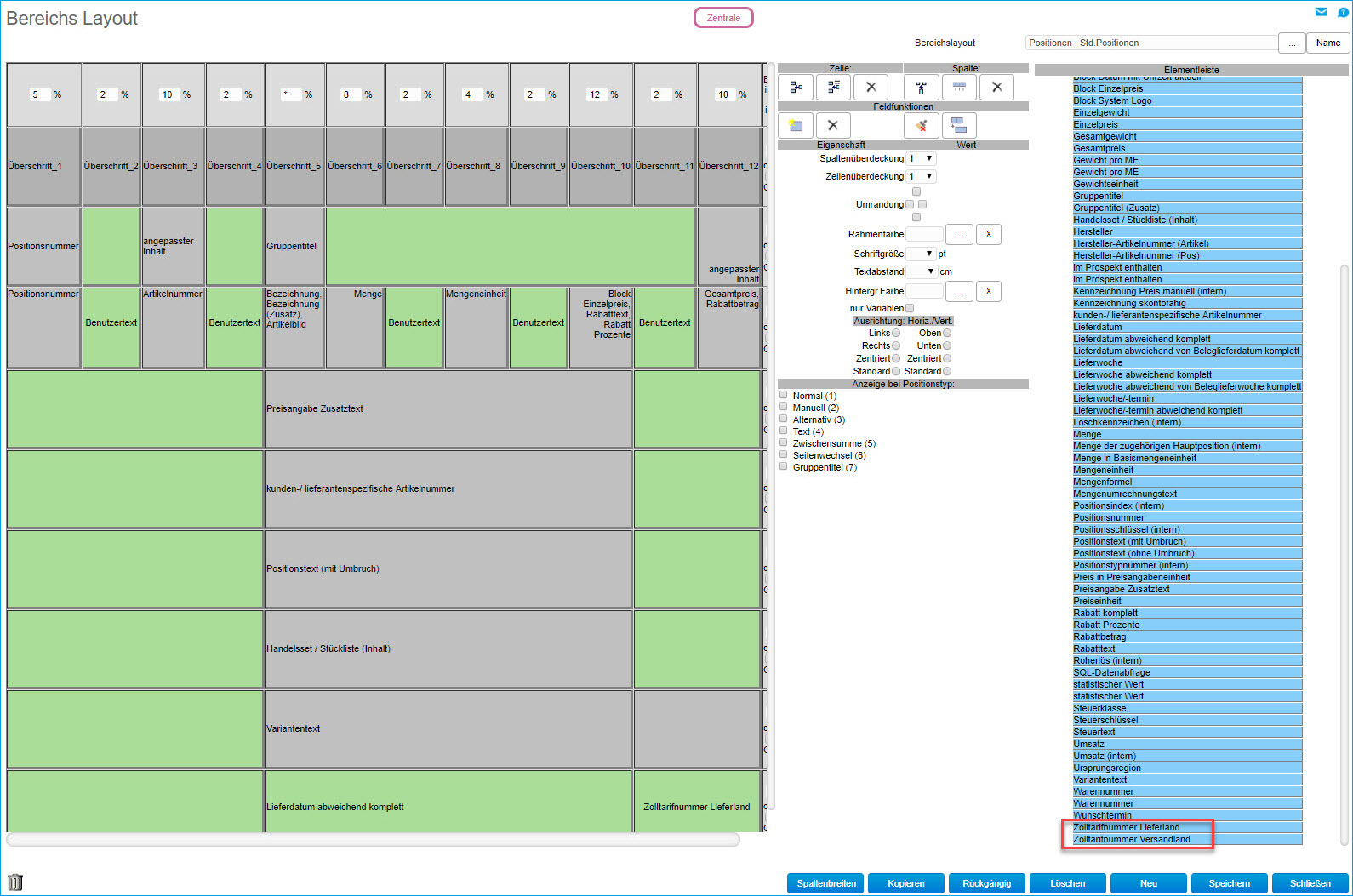Viewport: 1353px width, 896px height.
Task: Check the Seitenwechsel (6) position type
Action: click(784, 454)
